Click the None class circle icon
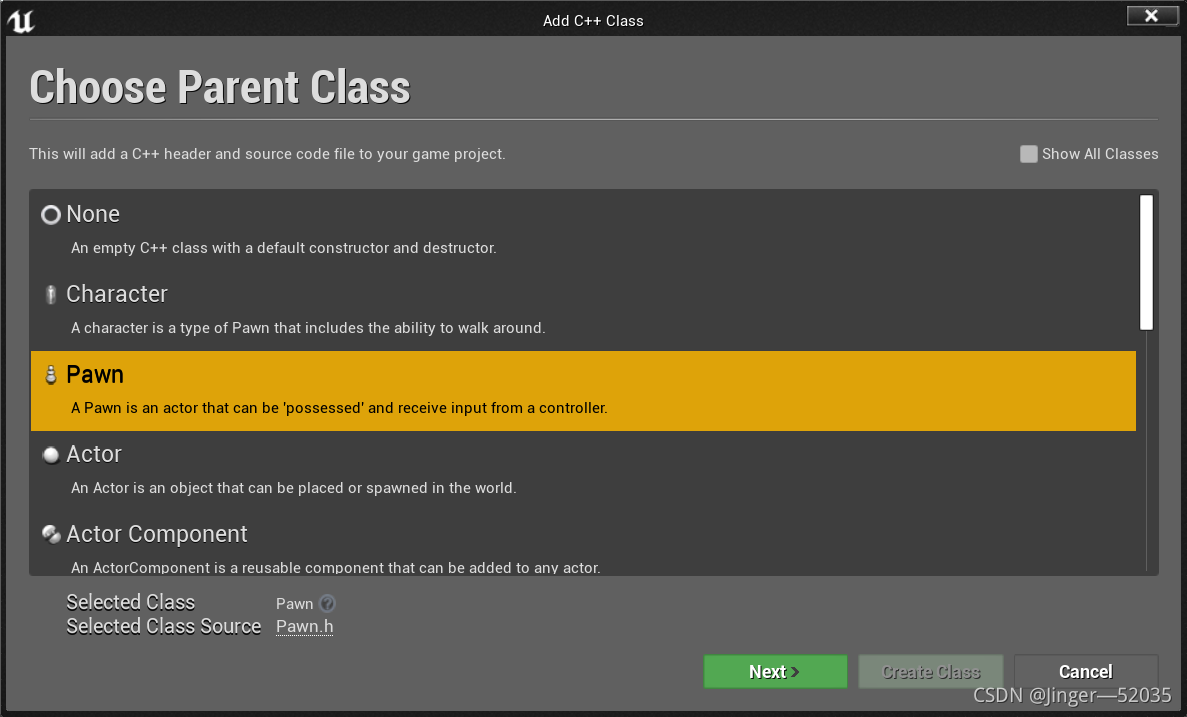Image resolution: width=1187 pixels, height=717 pixels. pos(51,215)
